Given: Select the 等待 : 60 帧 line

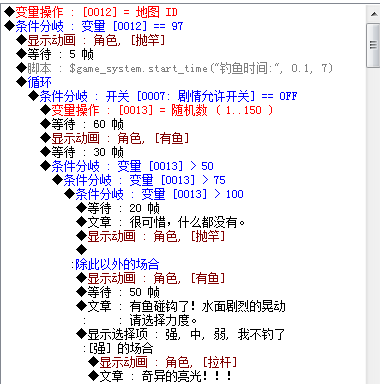Looking at the screenshot, I should (82, 124).
